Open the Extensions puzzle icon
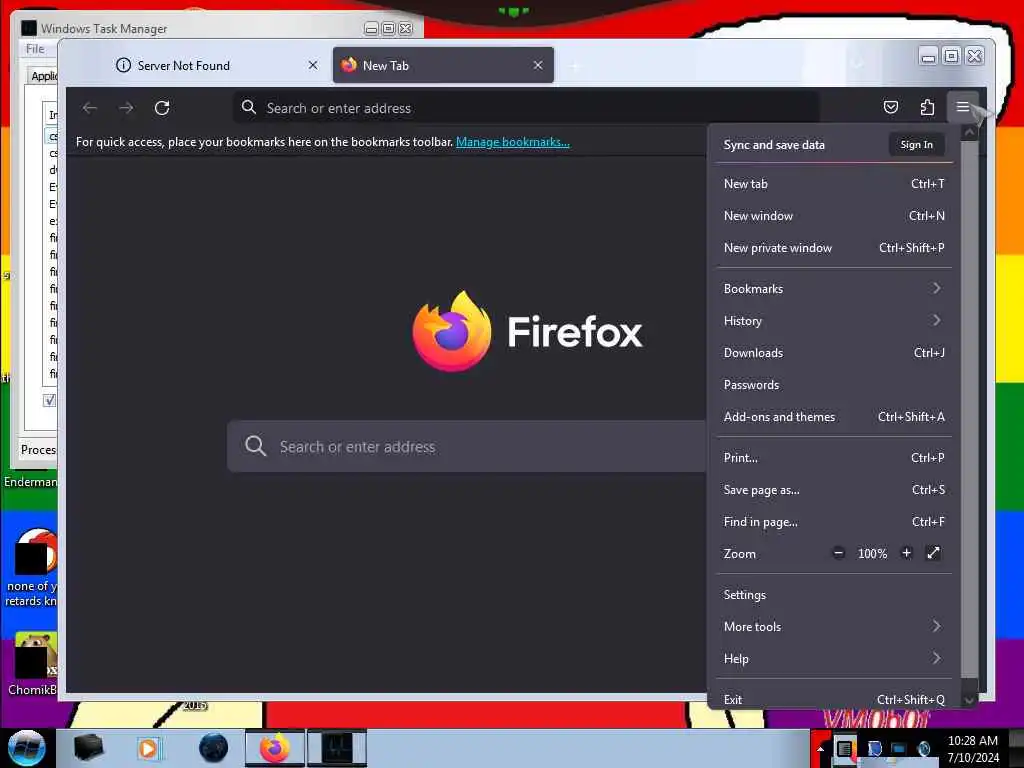This screenshot has width=1024, height=768. (927, 107)
